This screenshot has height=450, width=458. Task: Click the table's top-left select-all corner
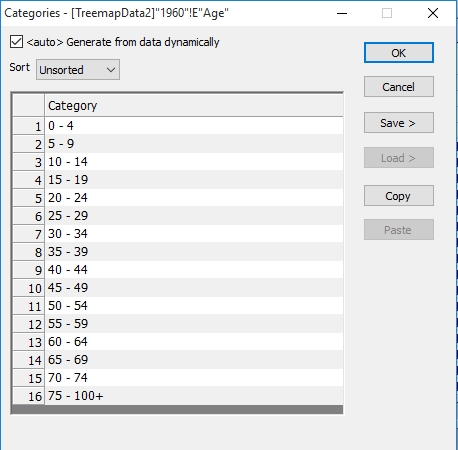tap(29, 105)
